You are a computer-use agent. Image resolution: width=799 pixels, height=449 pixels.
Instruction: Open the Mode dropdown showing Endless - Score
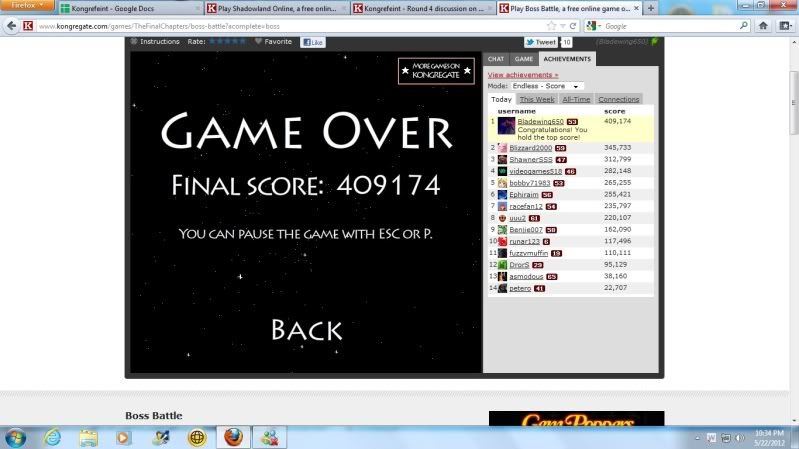[547, 86]
